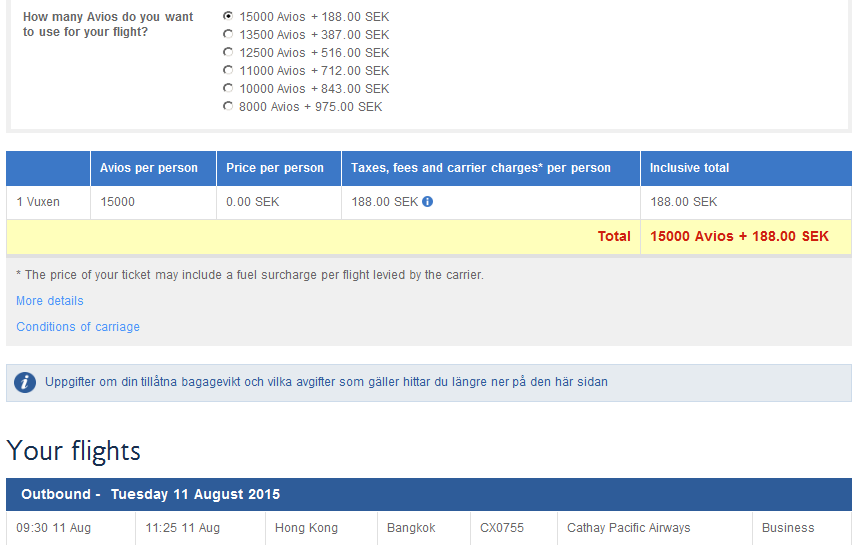Select the 8000 Avios + 975.00 SEK option
Viewport: 856px width, 545px height.
point(228,107)
